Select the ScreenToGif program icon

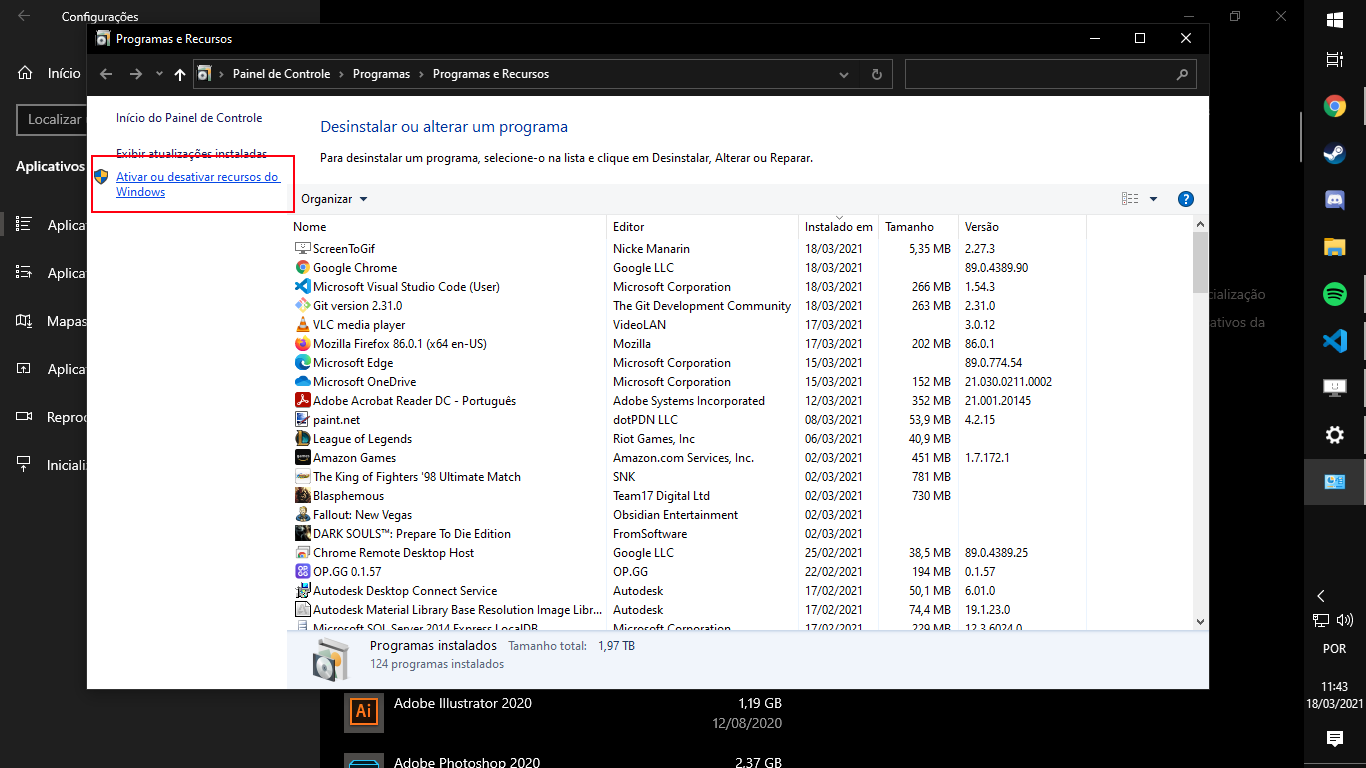[x=303, y=248]
